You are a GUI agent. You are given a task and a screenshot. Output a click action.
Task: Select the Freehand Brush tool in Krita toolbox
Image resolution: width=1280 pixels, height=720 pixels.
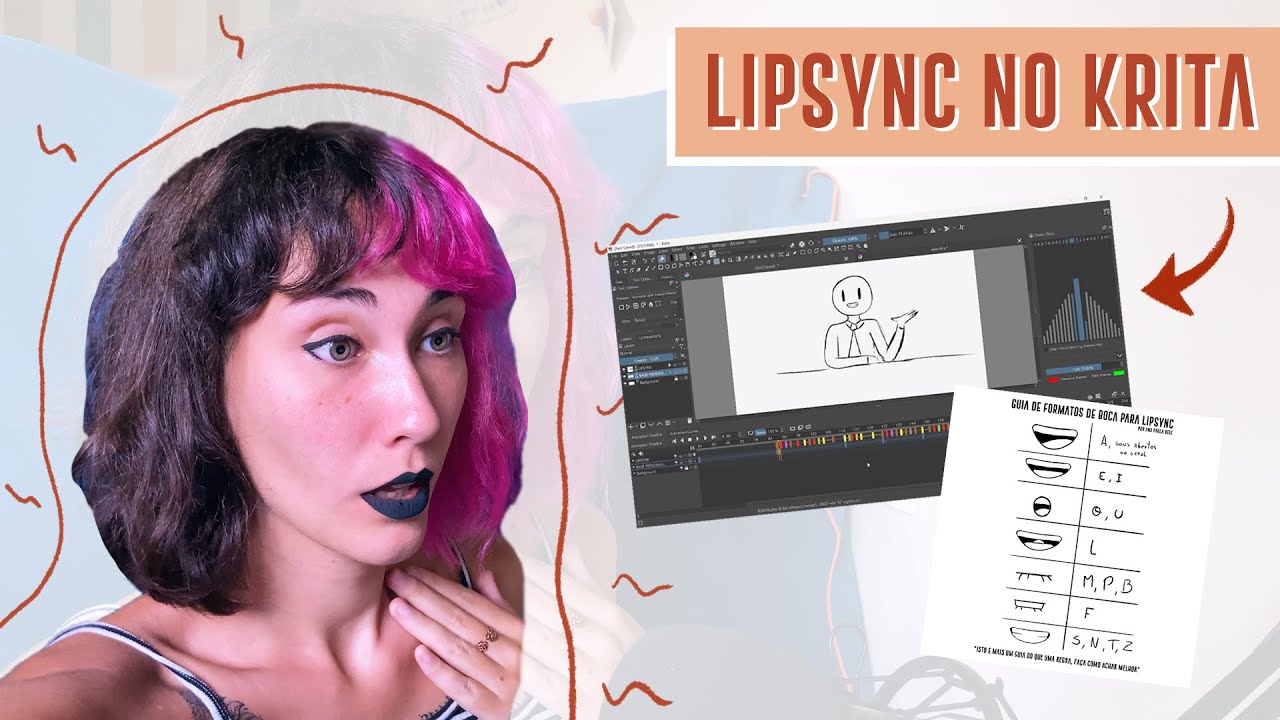646,269
